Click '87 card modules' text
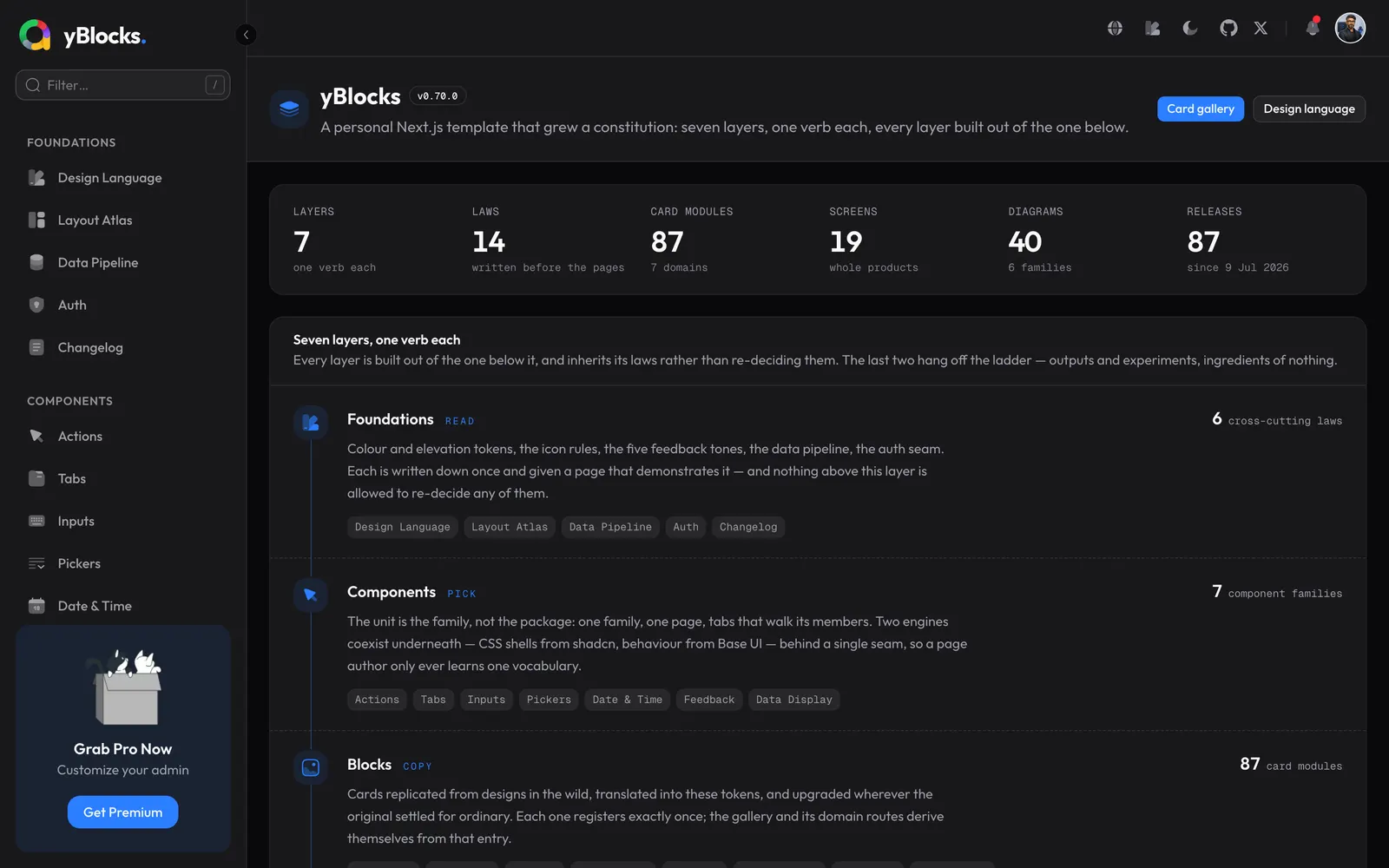Image resolution: width=1389 pixels, height=868 pixels. tap(1291, 765)
